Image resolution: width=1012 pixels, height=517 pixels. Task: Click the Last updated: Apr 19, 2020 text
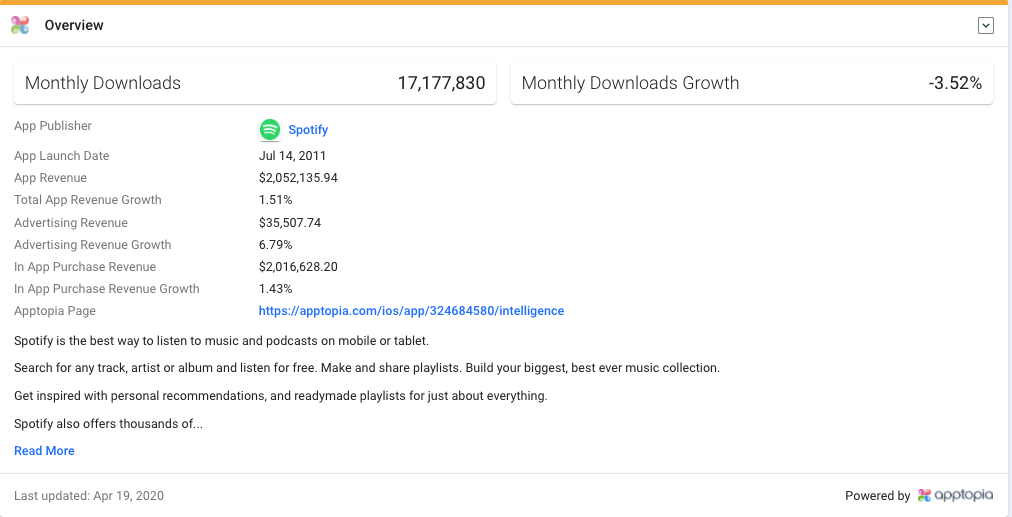click(x=89, y=496)
